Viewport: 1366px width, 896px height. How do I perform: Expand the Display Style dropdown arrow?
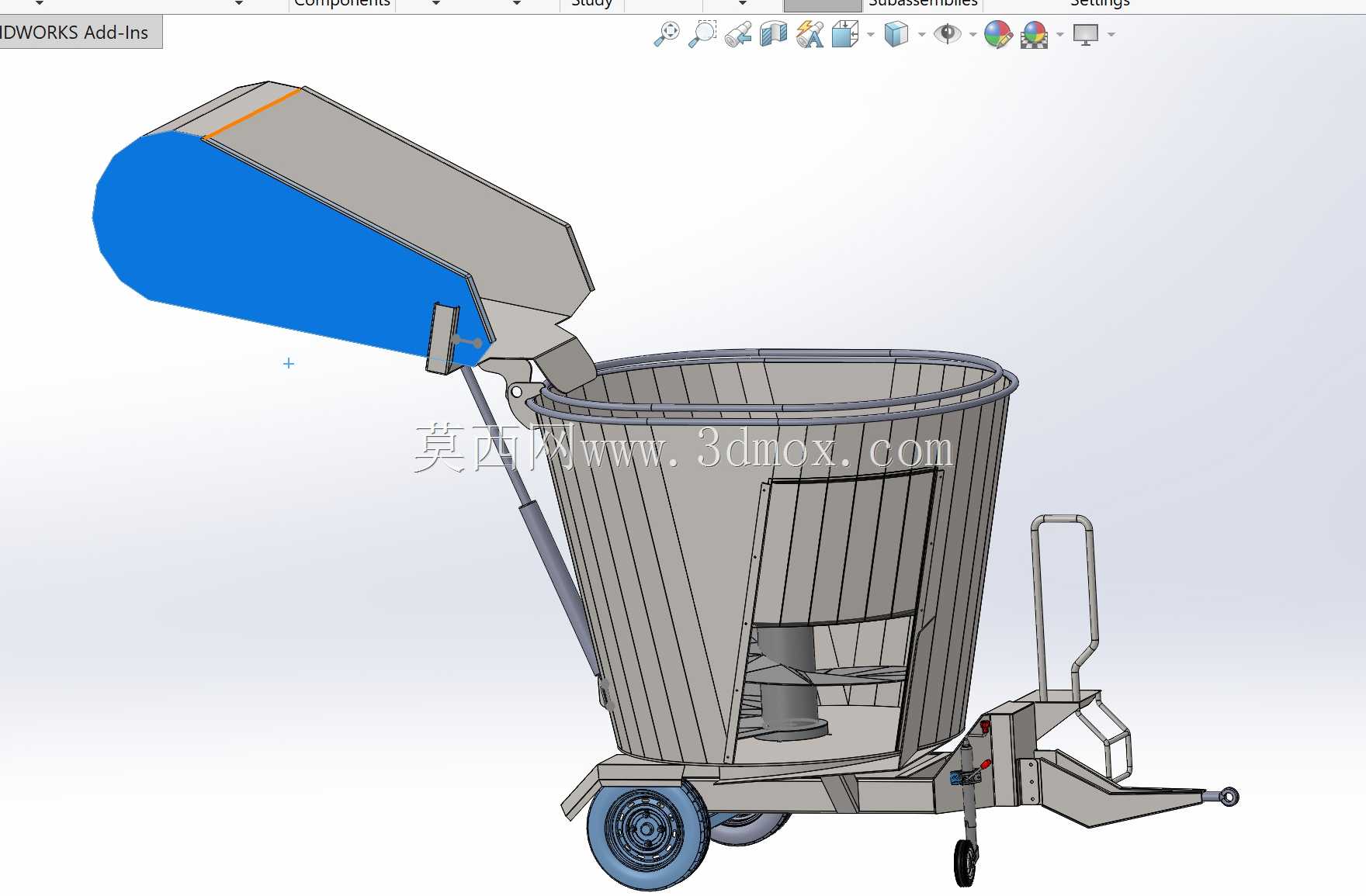point(921,34)
